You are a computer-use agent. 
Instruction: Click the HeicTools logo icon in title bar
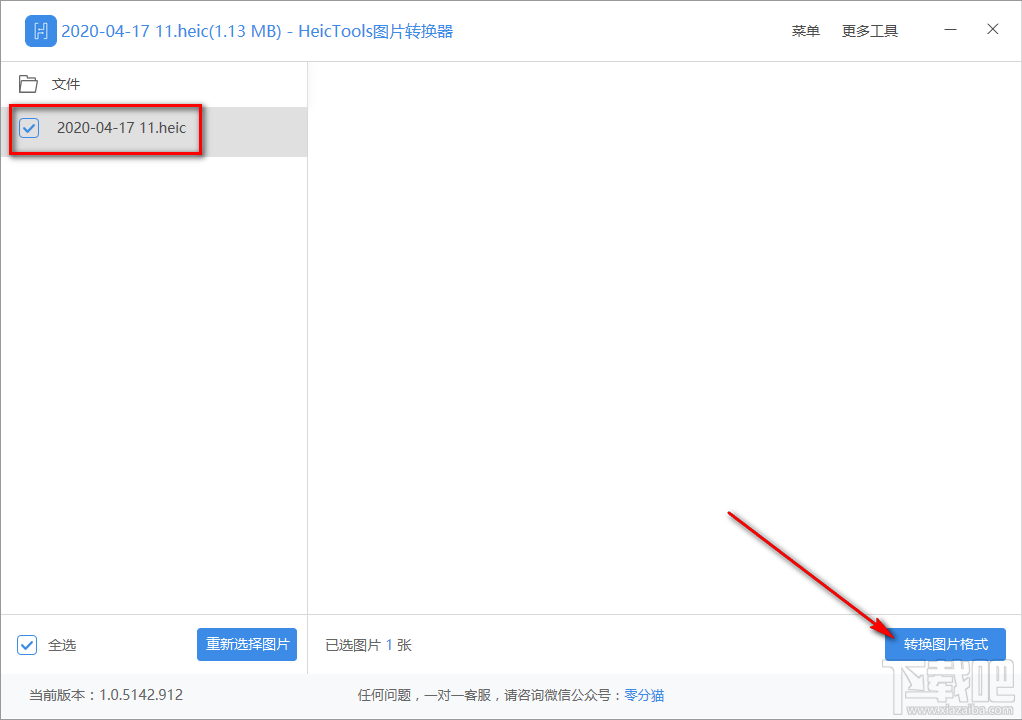coord(40,31)
